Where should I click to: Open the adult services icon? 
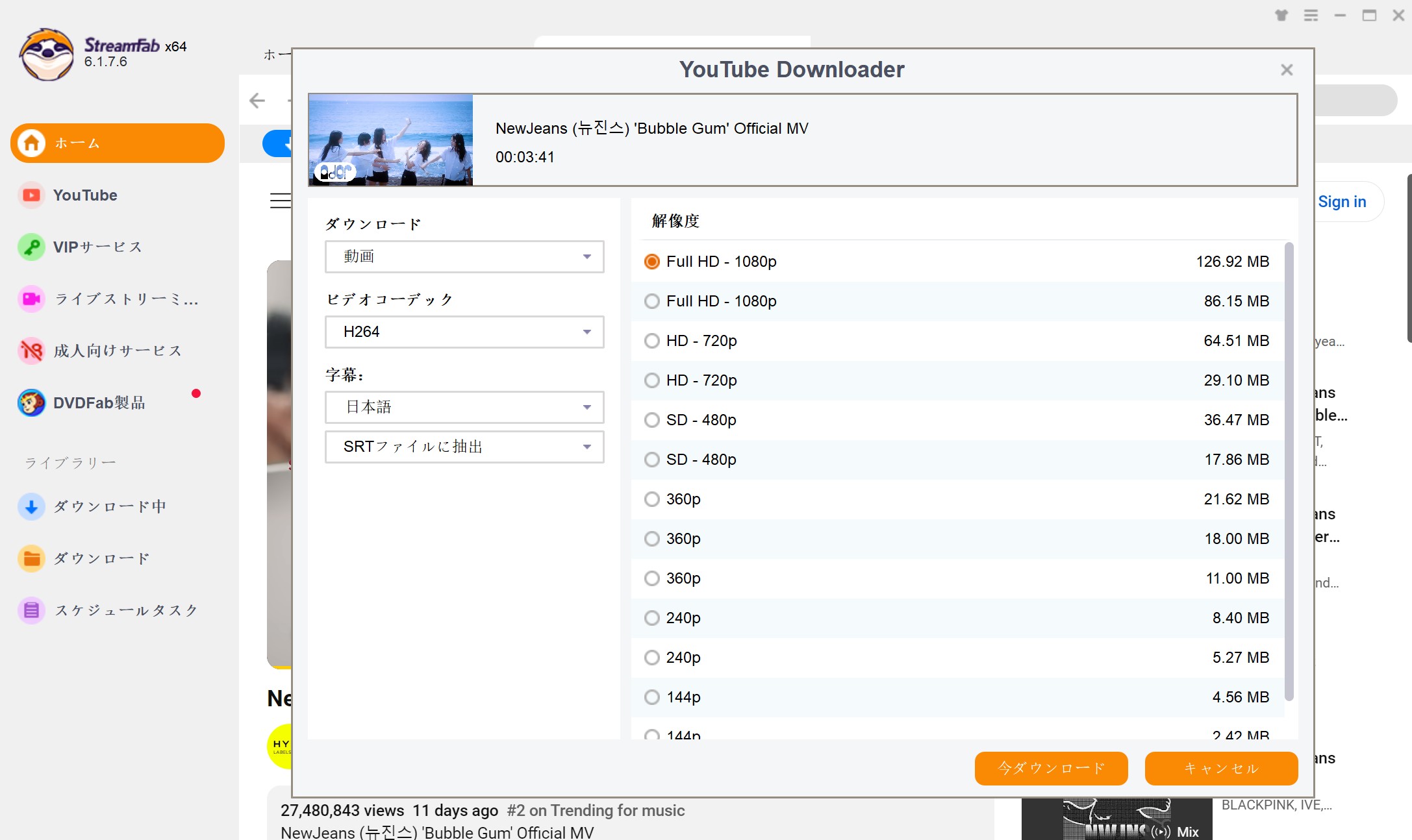pos(31,351)
